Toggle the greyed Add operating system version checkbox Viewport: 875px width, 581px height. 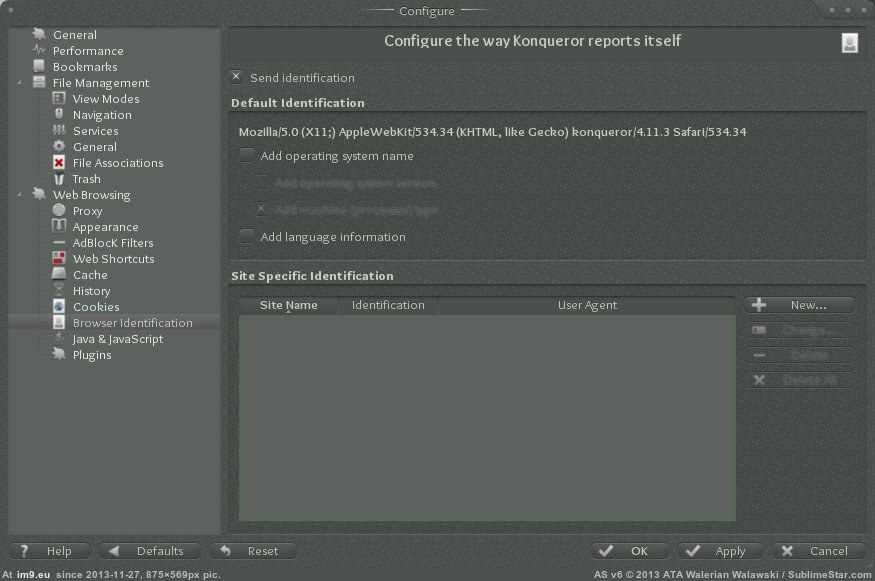(261, 182)
